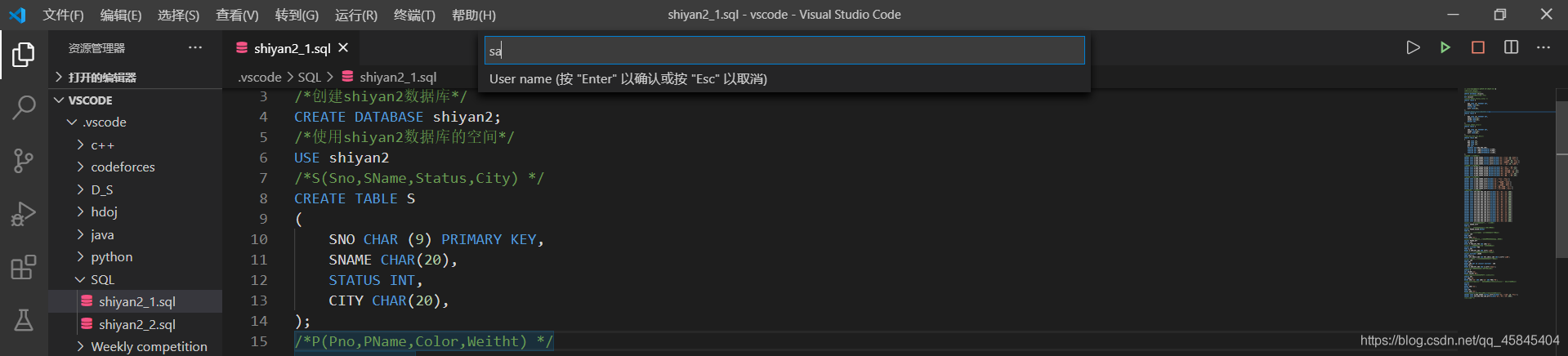Open the Source Control view
Image resolution: width=1568 pixels, height=356 pixels.
tap(24, 160)
